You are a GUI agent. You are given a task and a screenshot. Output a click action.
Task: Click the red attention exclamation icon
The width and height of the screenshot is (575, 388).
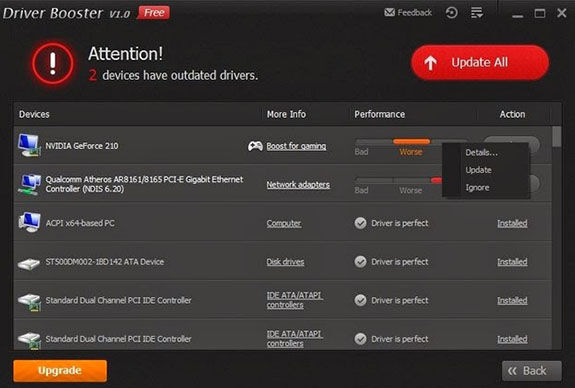[53, 64]
